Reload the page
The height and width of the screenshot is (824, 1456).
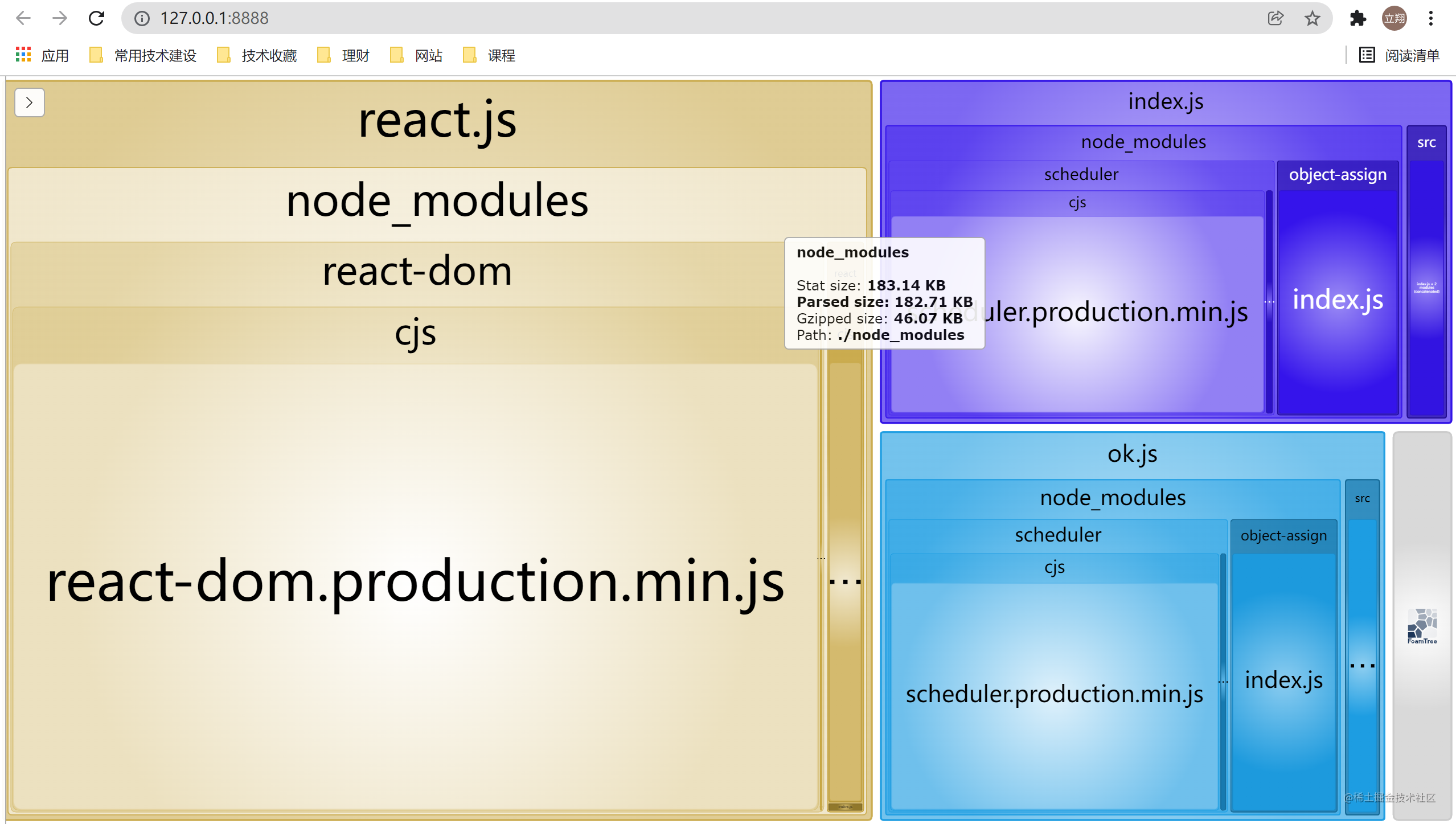97,18
